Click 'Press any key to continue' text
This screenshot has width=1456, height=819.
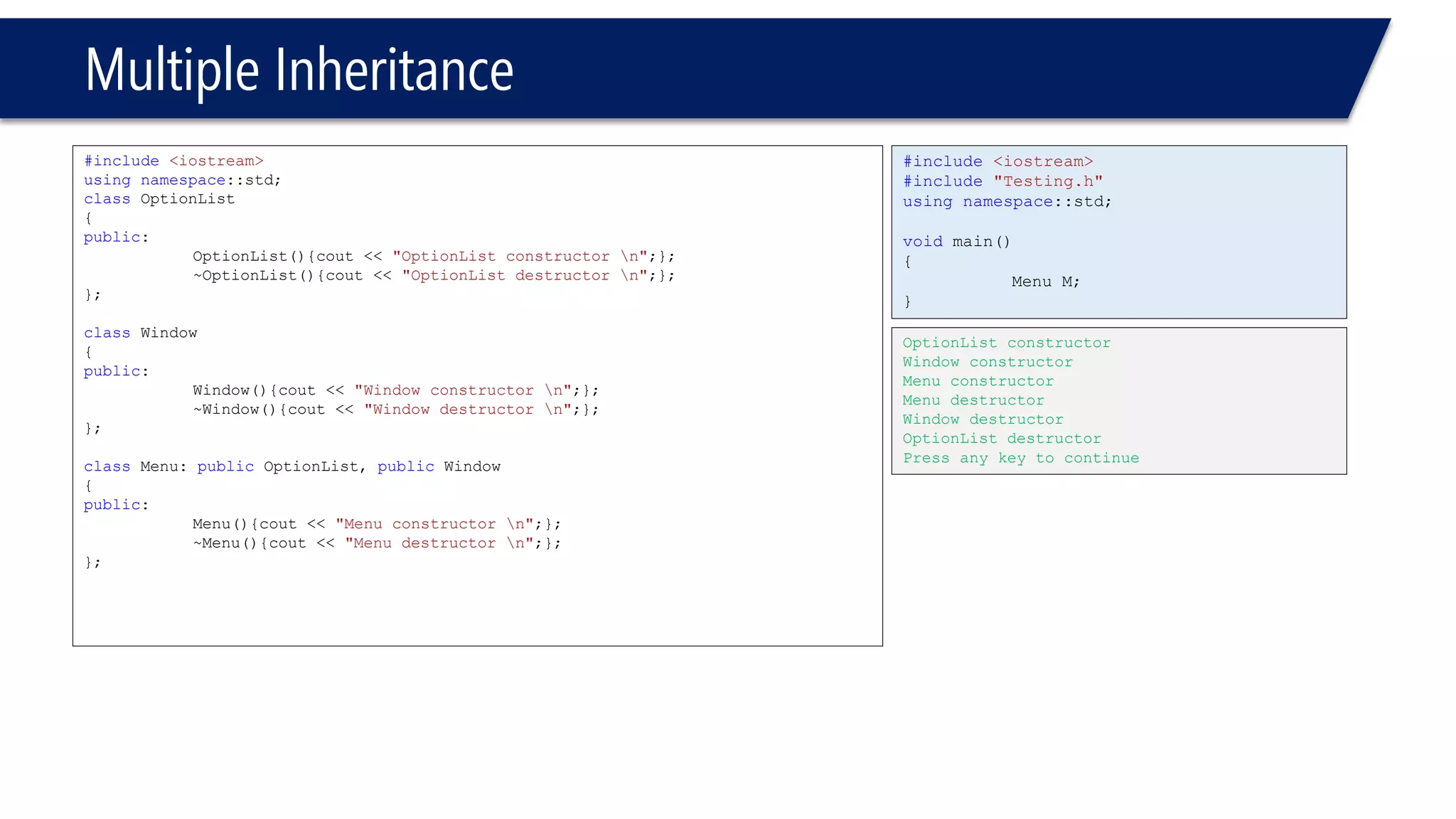click(x=1021, y=459)
